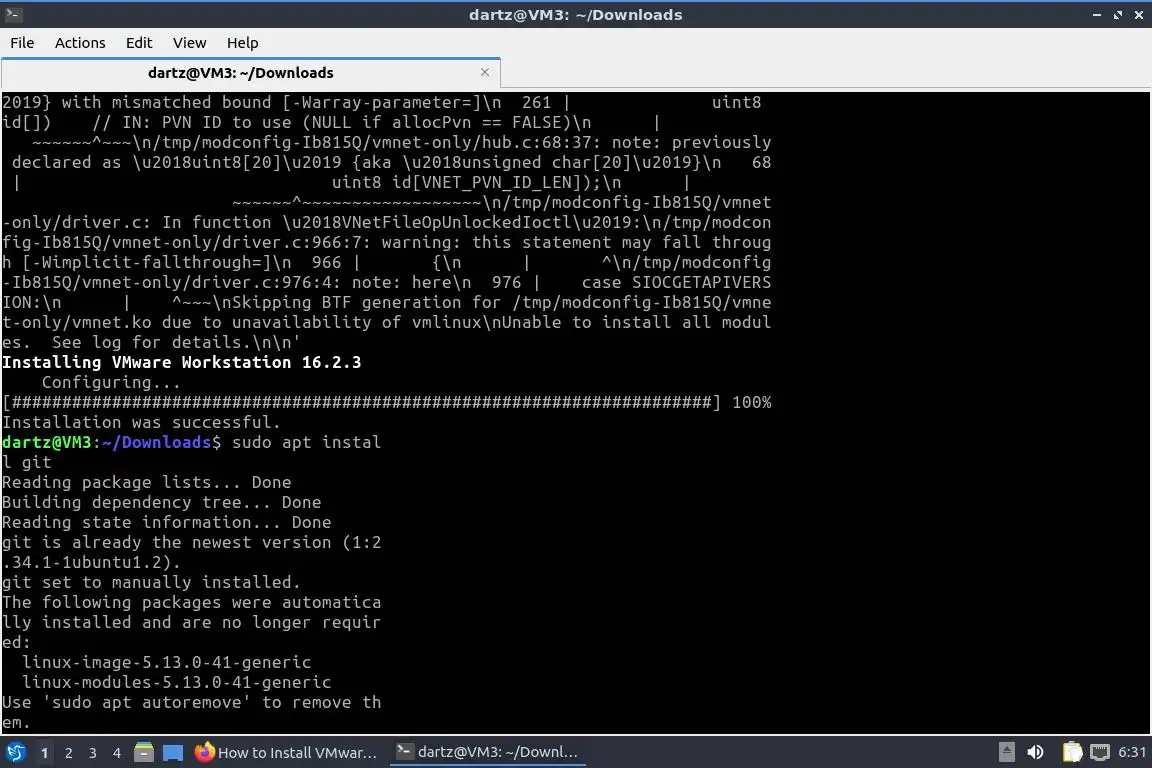Switch to dartz@VM3 terminal taskbar entry
The width and height of the screenshot is (1152, 768).
click(x=488, y=752)
